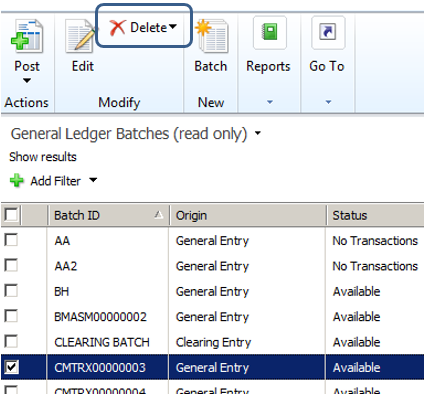Expand the Reports group dropdown arrow

pos(270,102)
